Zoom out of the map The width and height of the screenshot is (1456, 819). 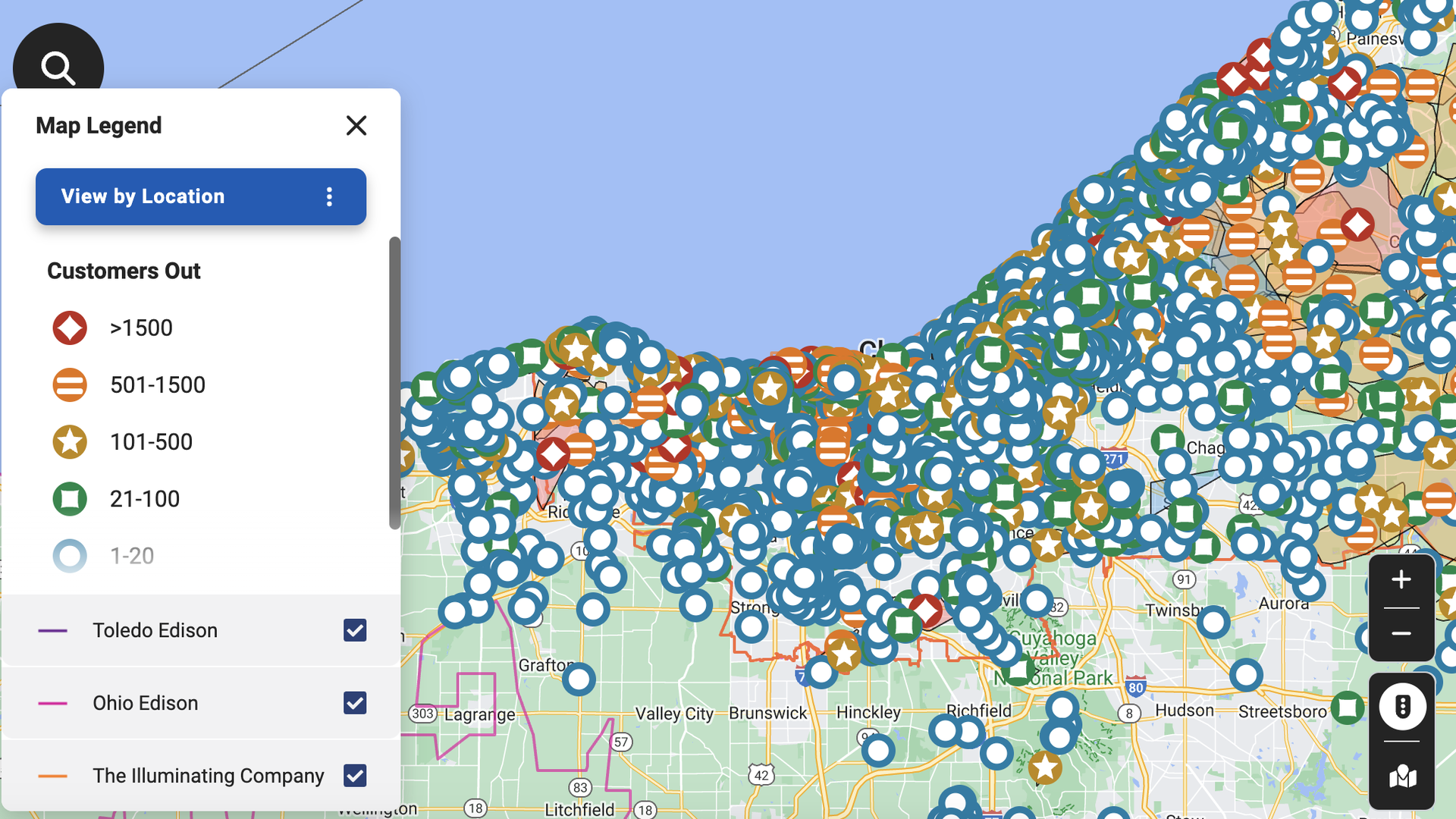(x=1401, y=635)
